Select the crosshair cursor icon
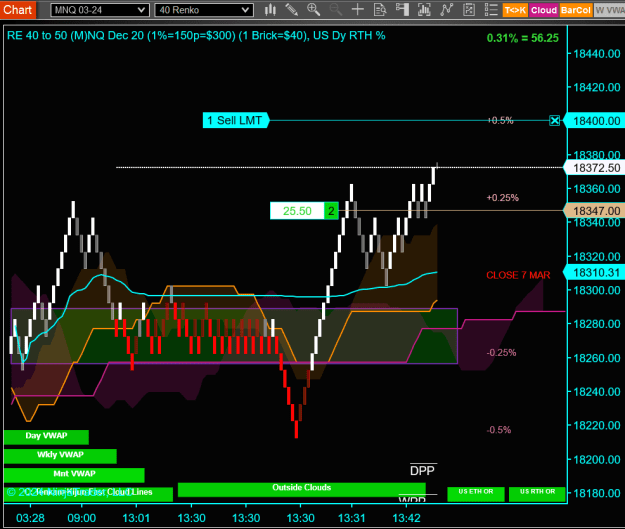The height and width of the screenshot is (529, 625). (x=358, y=10)
